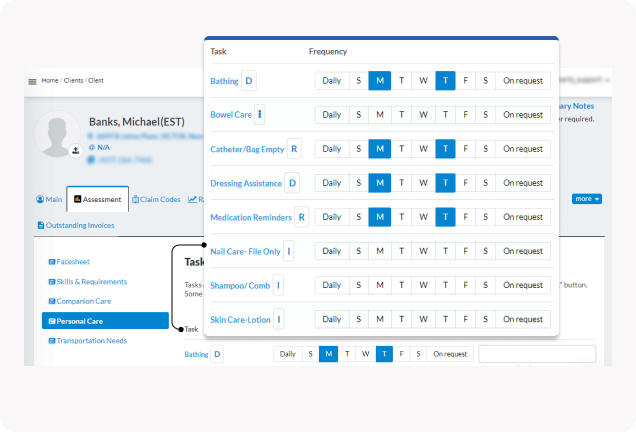Open the Catheter/Bag Empty task link

click(x=247, y=149)
